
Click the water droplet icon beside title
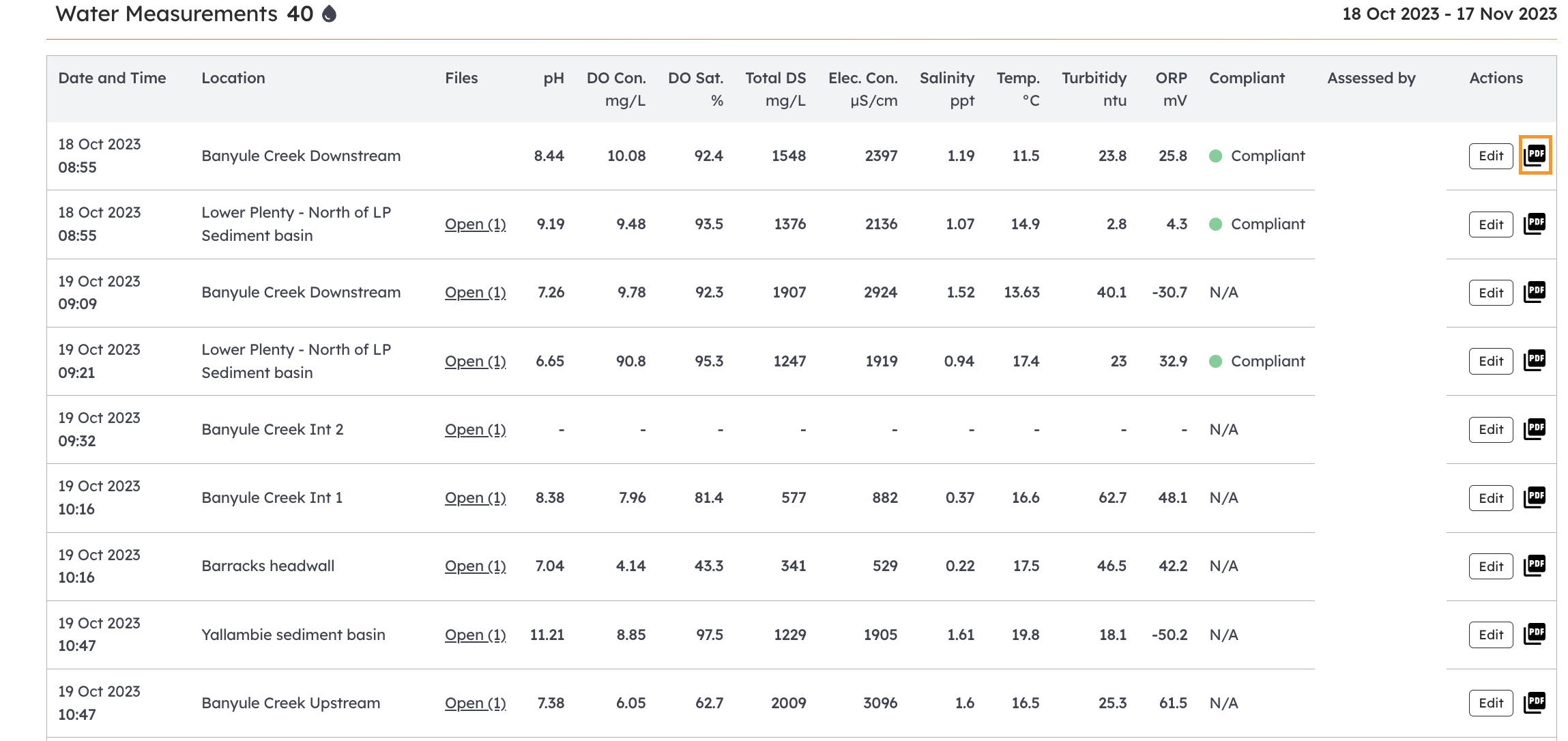tap(329, 14)
